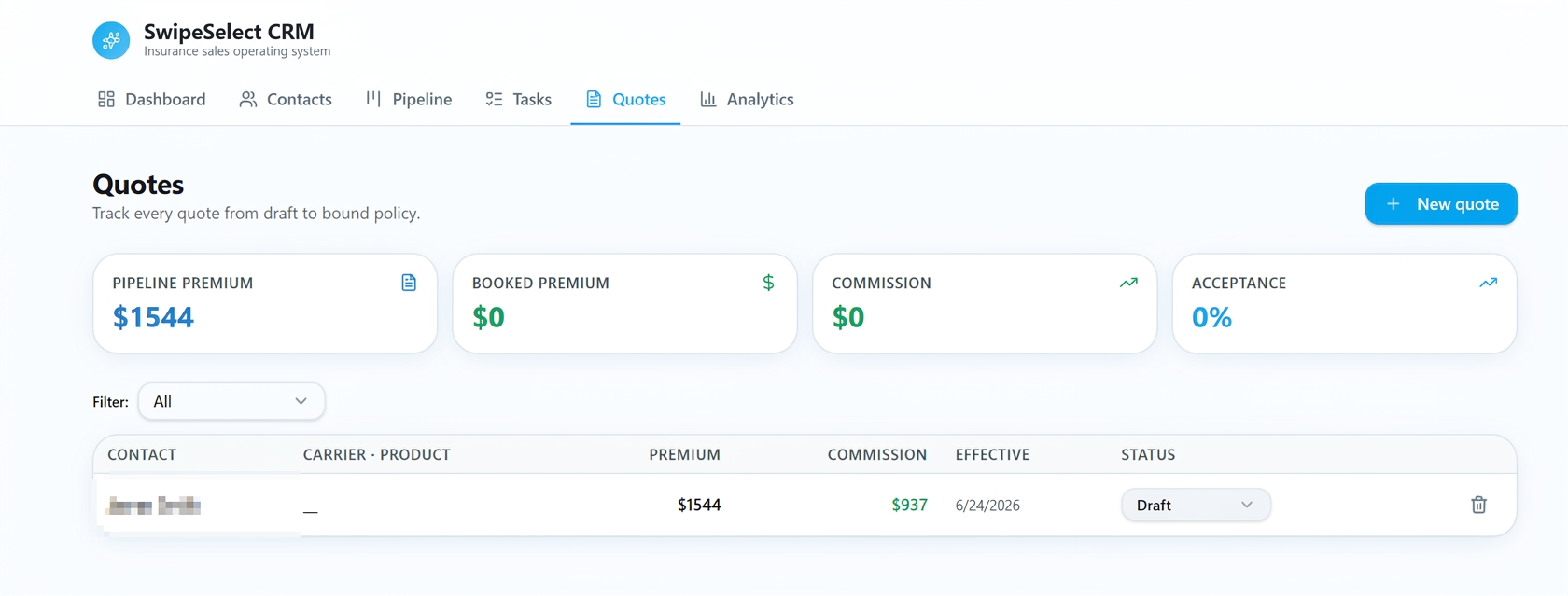The height and width of the screenshot is (596, 1568).
Task: Click the EFFECTIVE column header
Action: point(992,454)
